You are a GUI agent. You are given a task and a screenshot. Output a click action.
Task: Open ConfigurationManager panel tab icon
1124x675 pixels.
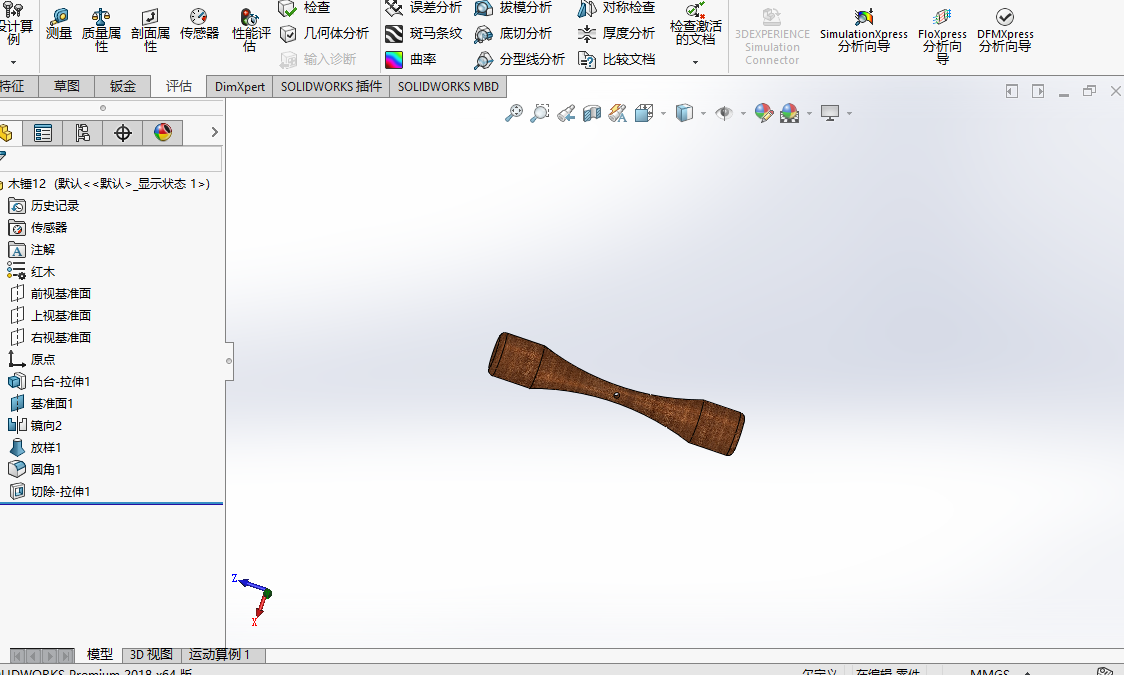(x=82, y=133)
